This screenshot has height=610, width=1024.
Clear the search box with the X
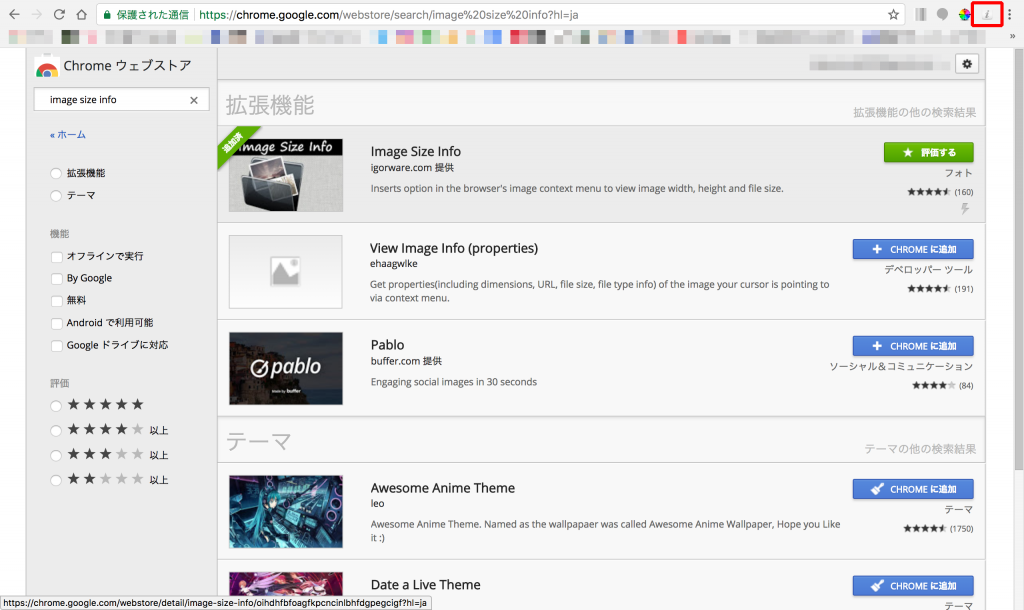point(194,100)
